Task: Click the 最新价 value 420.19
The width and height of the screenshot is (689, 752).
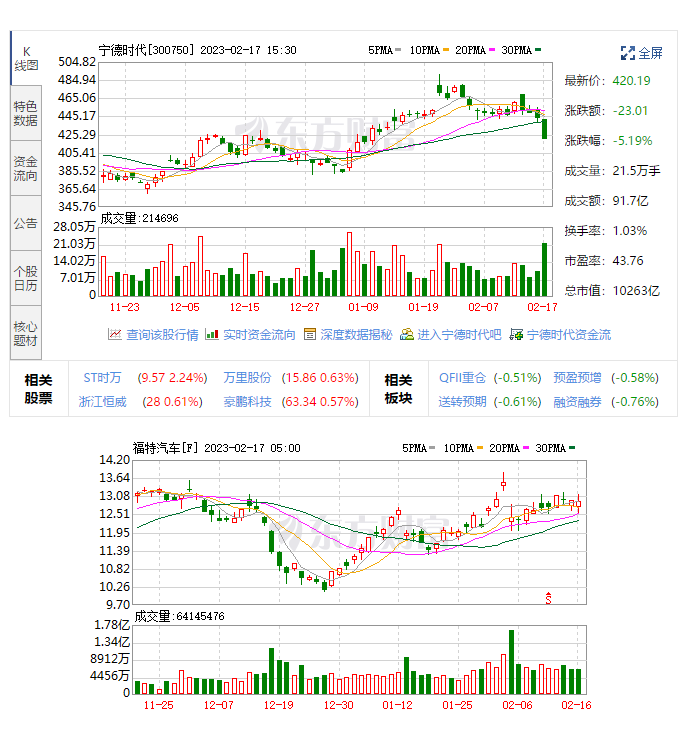Action: 631,81
